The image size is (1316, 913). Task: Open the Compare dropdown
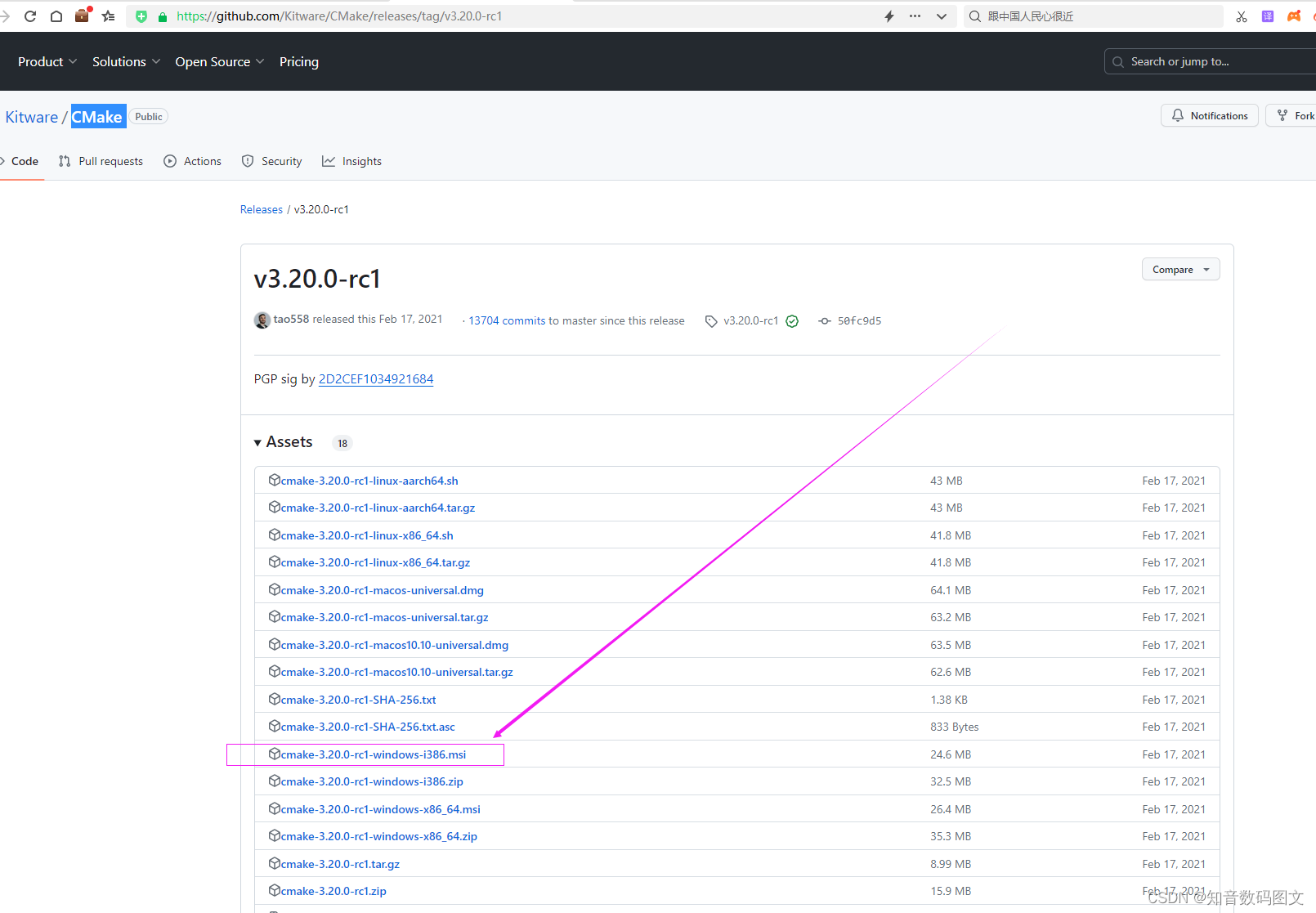[x=1179, y=269]
